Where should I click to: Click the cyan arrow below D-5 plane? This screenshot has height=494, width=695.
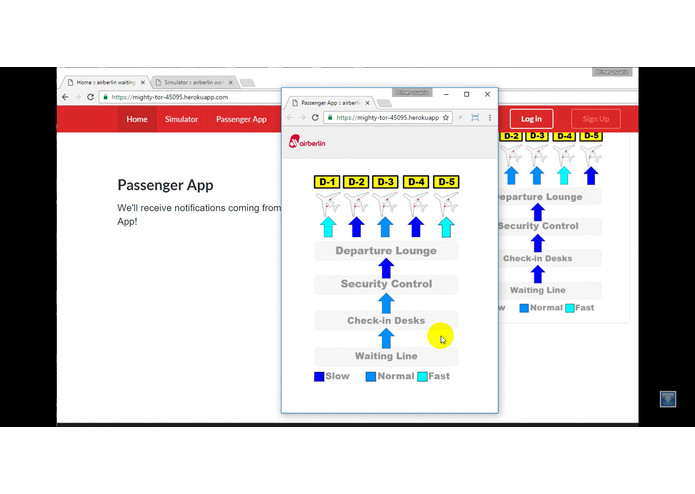[x=446, y=227]
